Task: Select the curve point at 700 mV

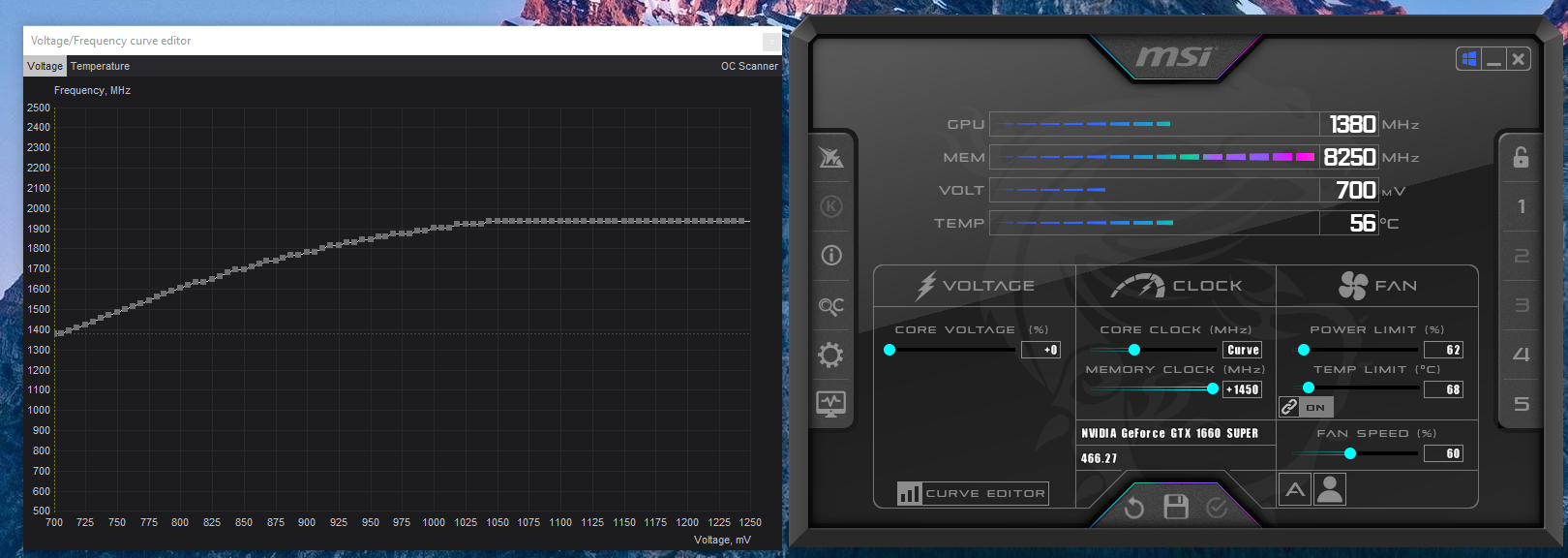Action: pyautogui.click(x=56, y=333)
